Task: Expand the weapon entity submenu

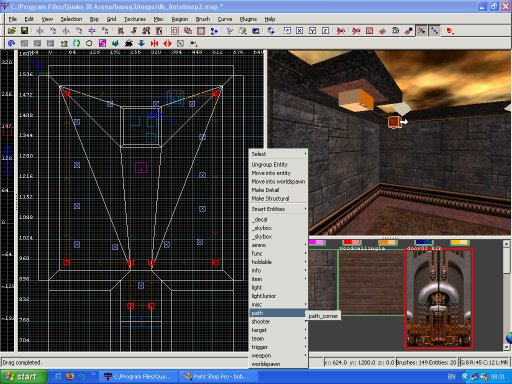Action: (278, 356)
